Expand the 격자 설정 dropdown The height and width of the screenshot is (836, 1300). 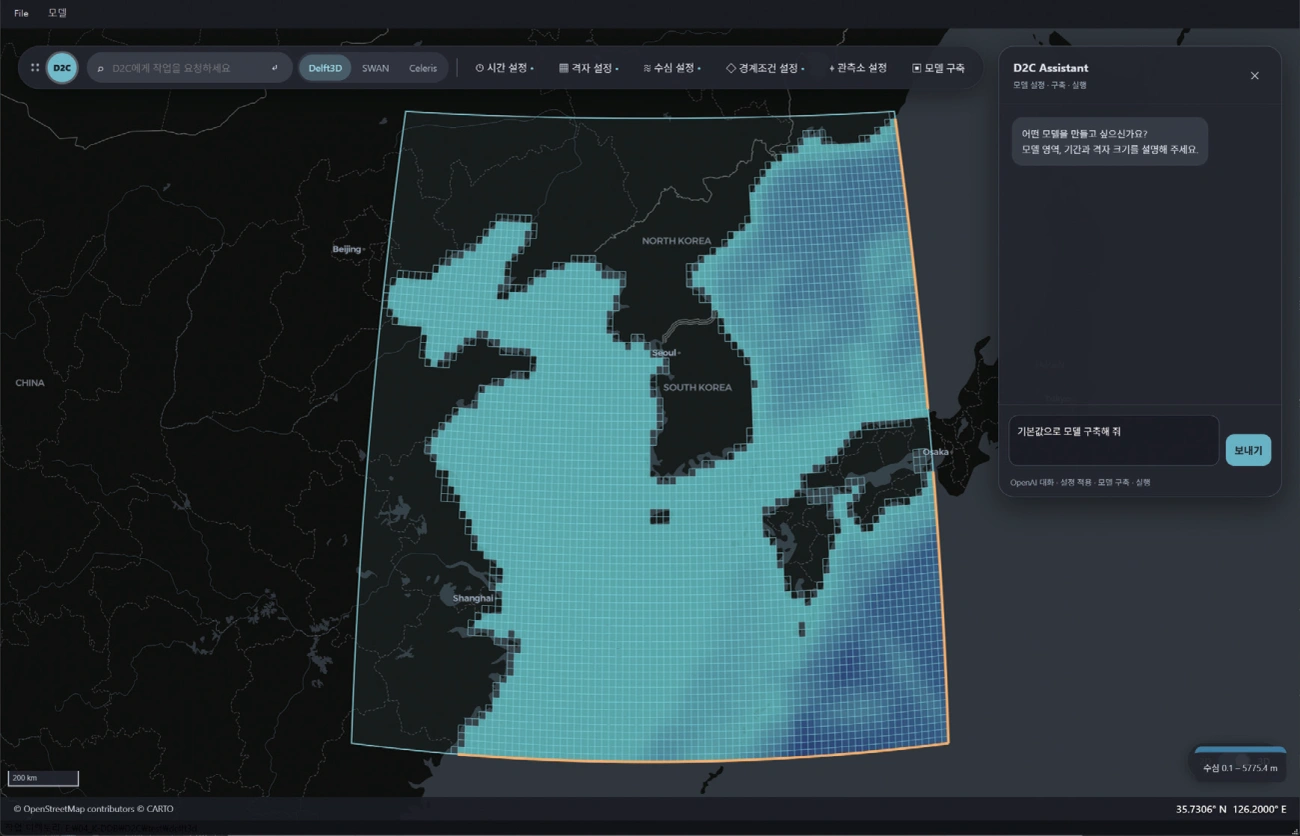pyautogui.click(x=588, y=68)
